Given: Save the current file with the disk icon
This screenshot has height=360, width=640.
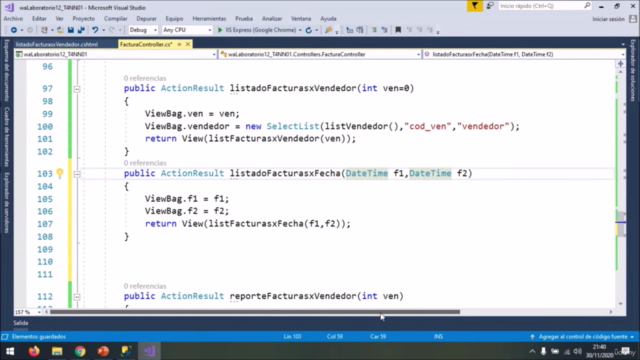Looking at the screenshot, I should [x=71, y=30].
